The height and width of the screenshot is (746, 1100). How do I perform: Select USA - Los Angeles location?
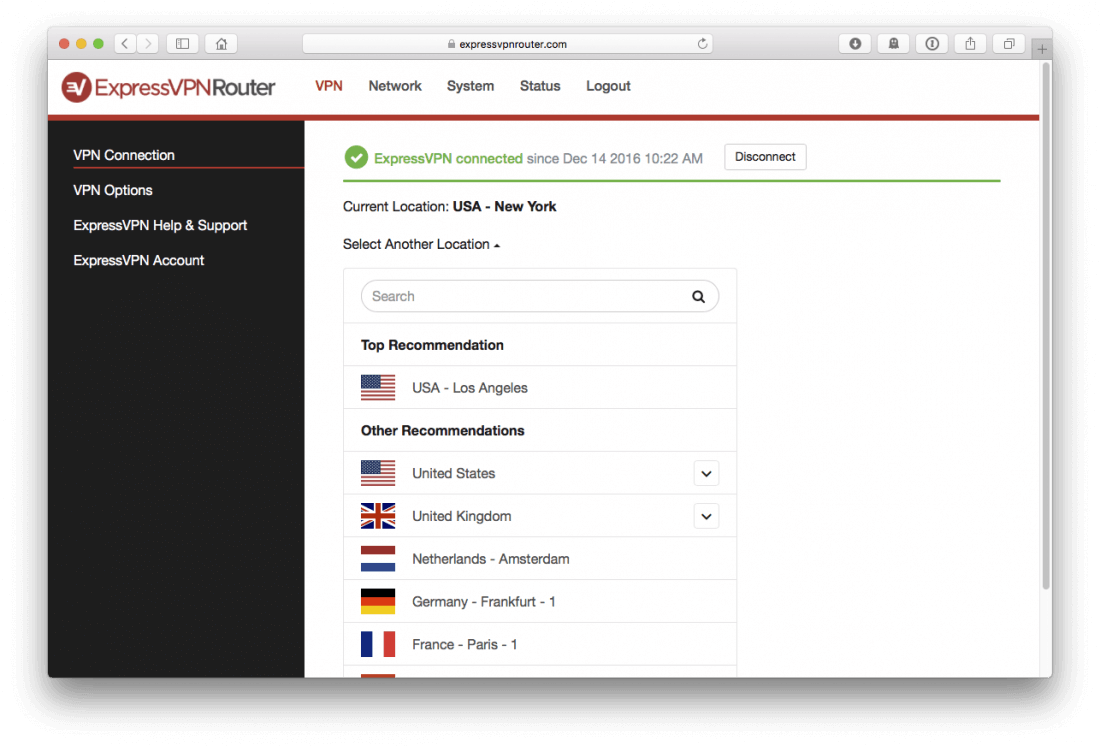(470, 388)
